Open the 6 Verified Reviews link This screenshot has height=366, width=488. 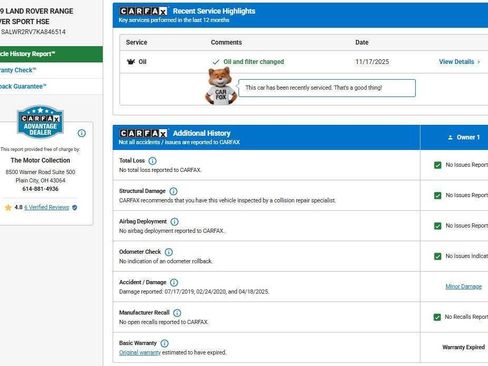click(x=47, y=207)
